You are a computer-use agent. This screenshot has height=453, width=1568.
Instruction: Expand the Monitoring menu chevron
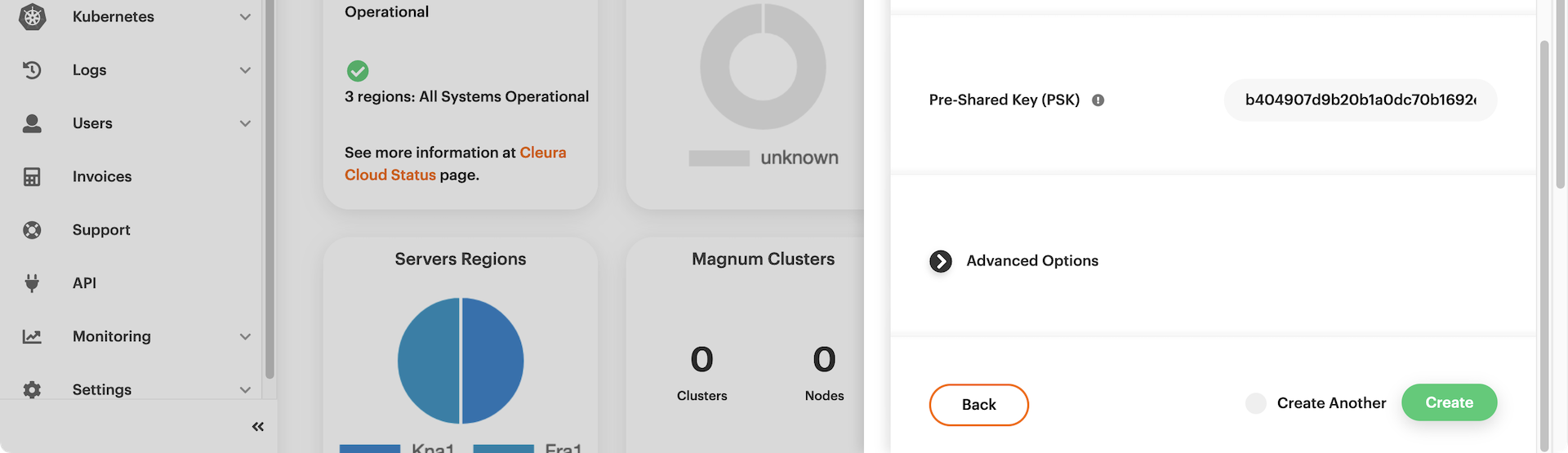point(245,336)
